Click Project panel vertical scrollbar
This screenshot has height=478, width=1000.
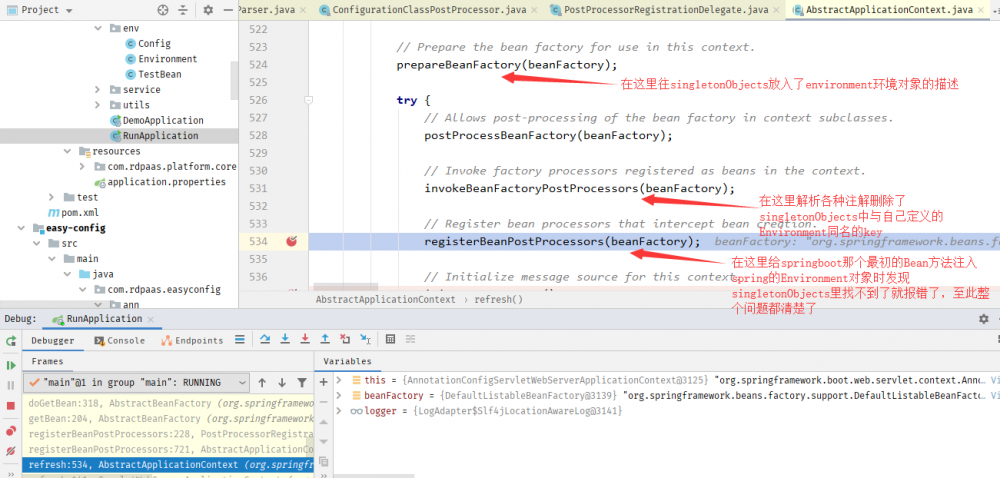(234, 80)
